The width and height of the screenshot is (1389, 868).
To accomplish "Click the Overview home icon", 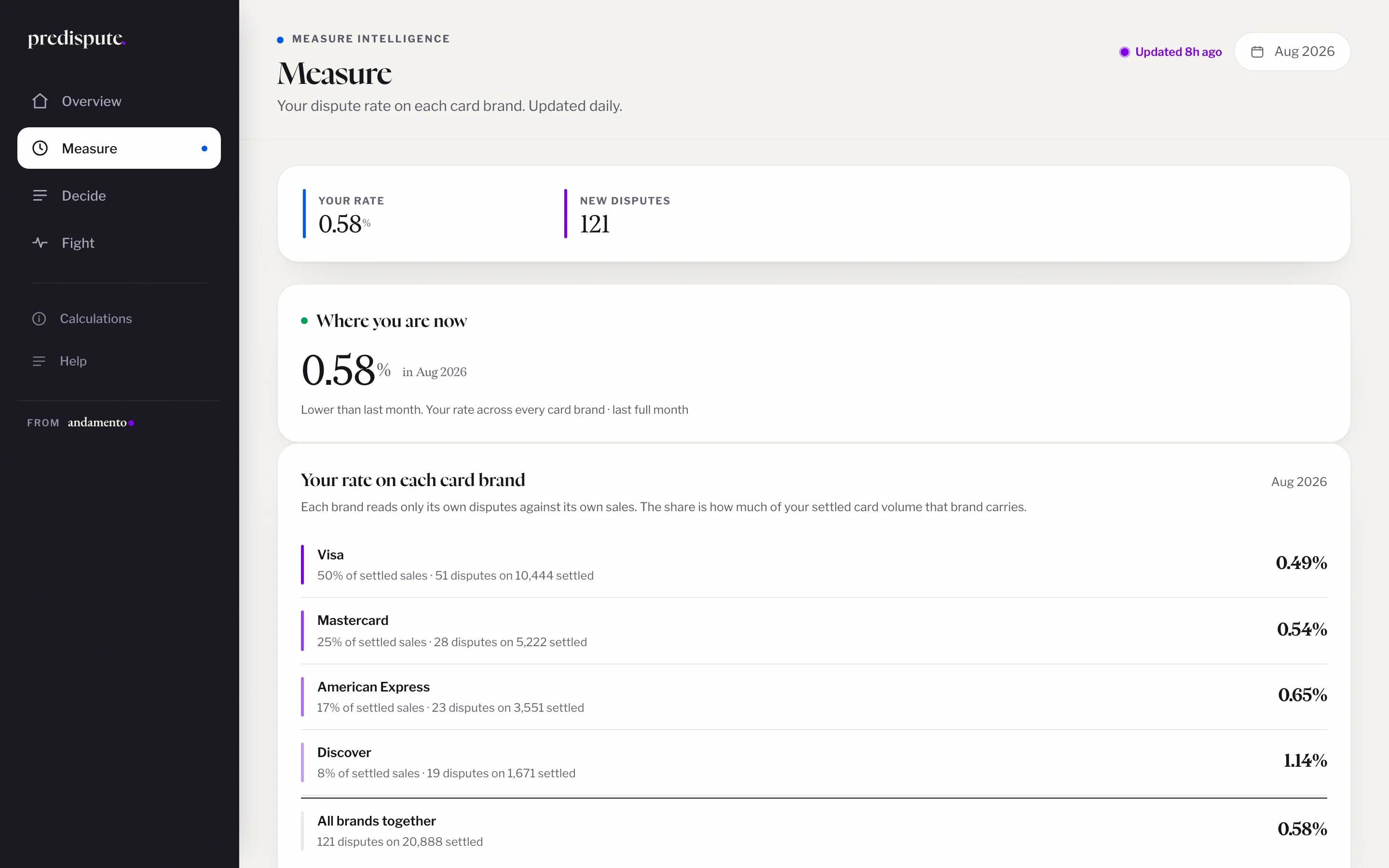I will coord(40,101).
